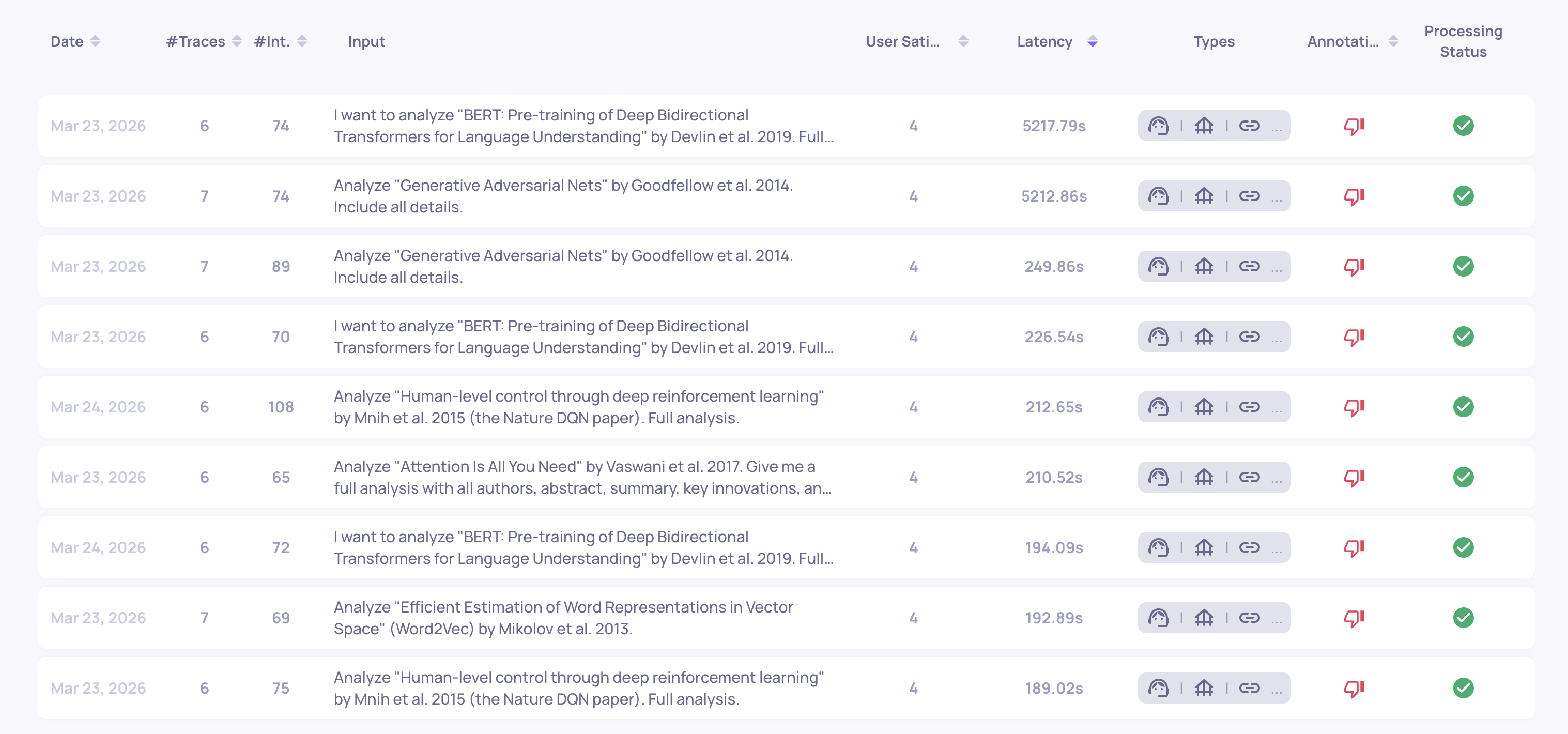This screenshot has height=734, width=1568.
Task: Click thumbs-down icon for 249.86s latency row
Action: 1353,267
